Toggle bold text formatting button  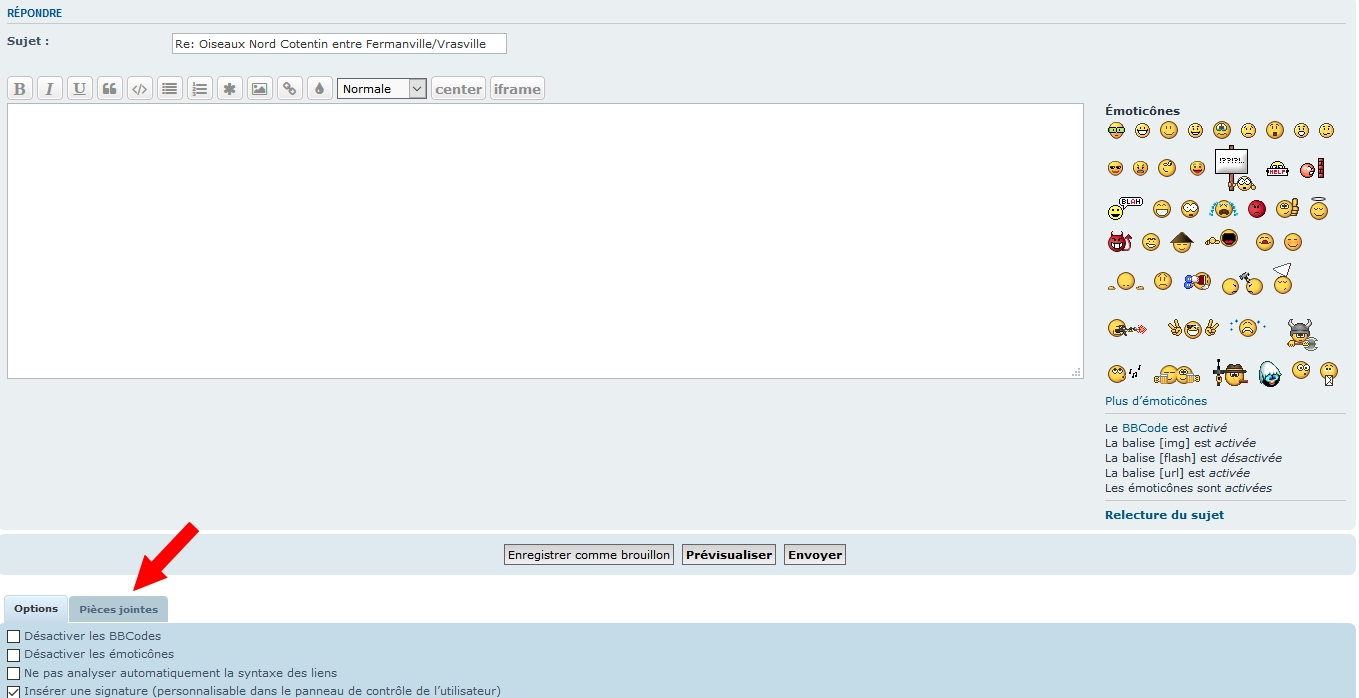point(20,89)
